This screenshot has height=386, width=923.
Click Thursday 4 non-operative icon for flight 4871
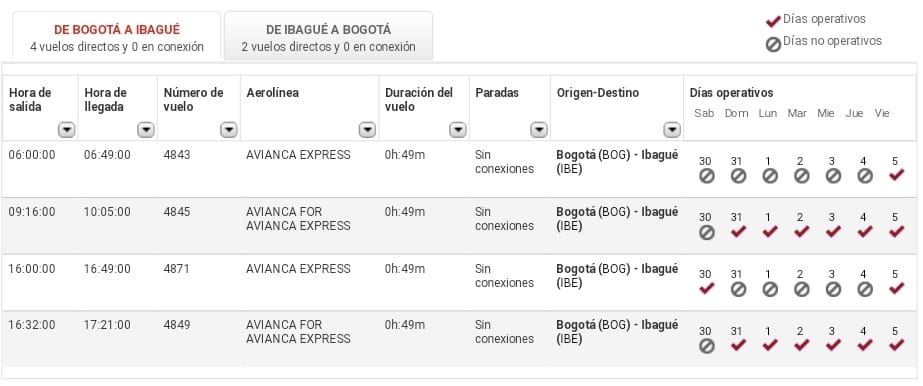[865, 289]
